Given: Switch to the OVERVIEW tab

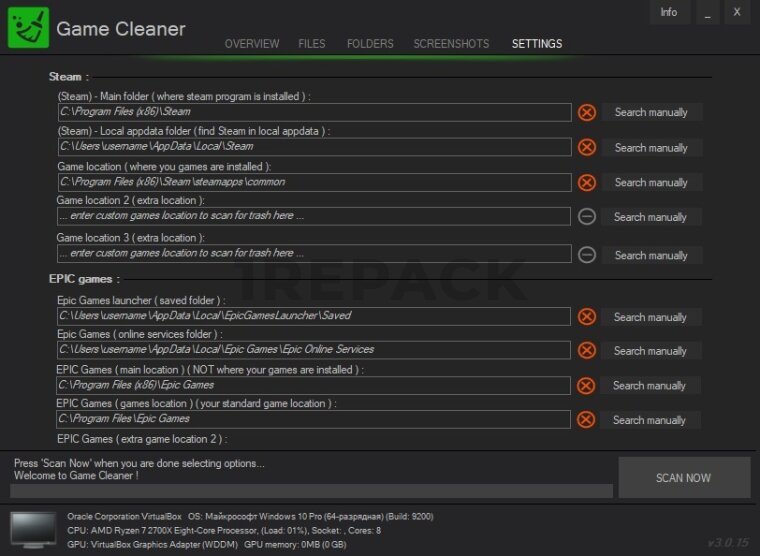Looking at the screenshot, I should coord(252,44).
